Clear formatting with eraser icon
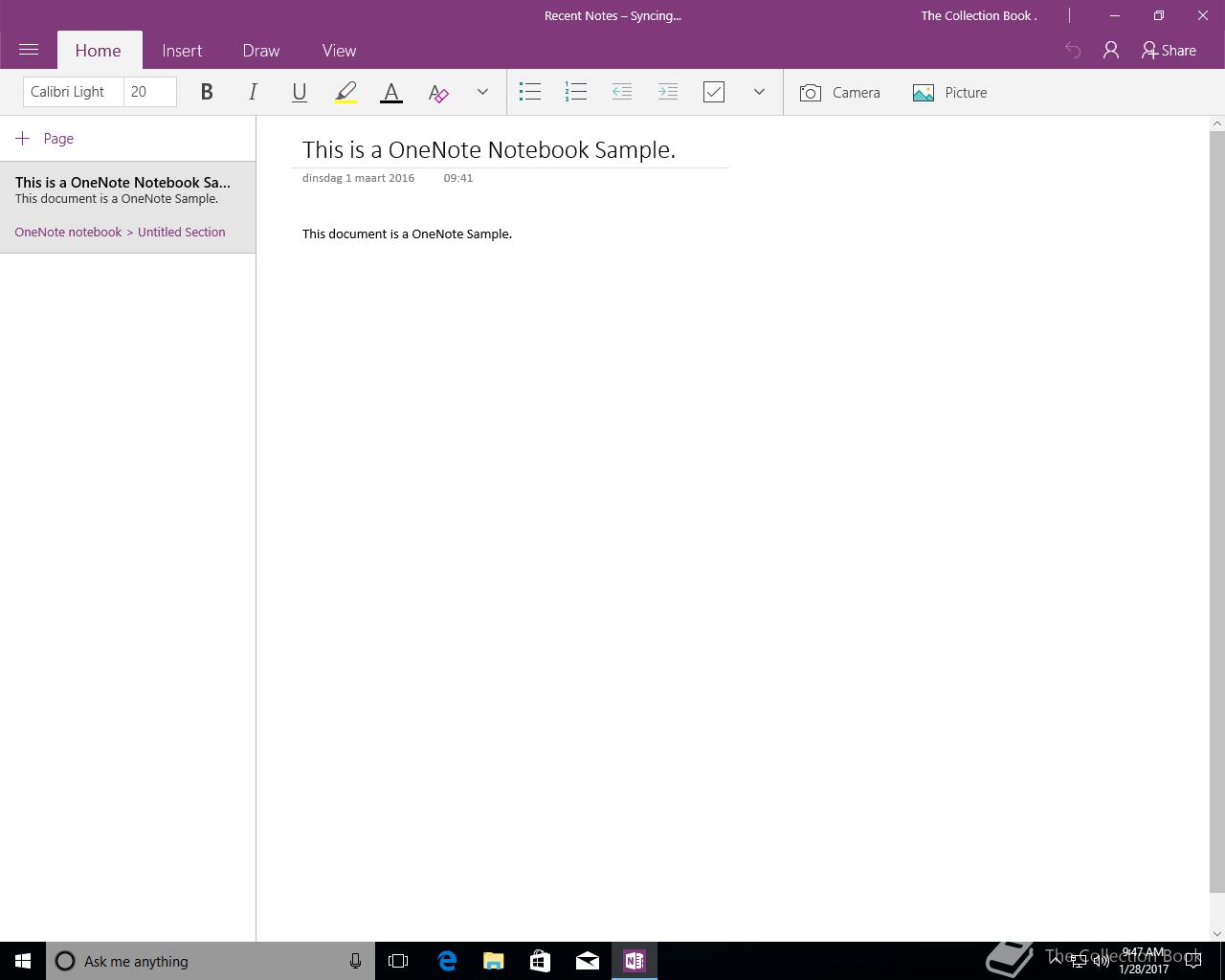This screenshot has width=1225, height=980. [x=438, y=92]
